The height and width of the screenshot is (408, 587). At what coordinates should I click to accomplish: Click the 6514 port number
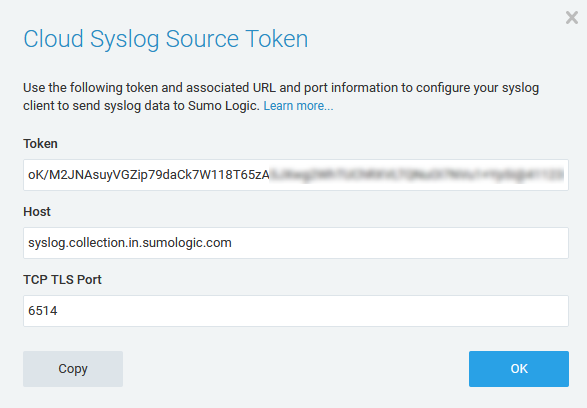coord(43,311)
